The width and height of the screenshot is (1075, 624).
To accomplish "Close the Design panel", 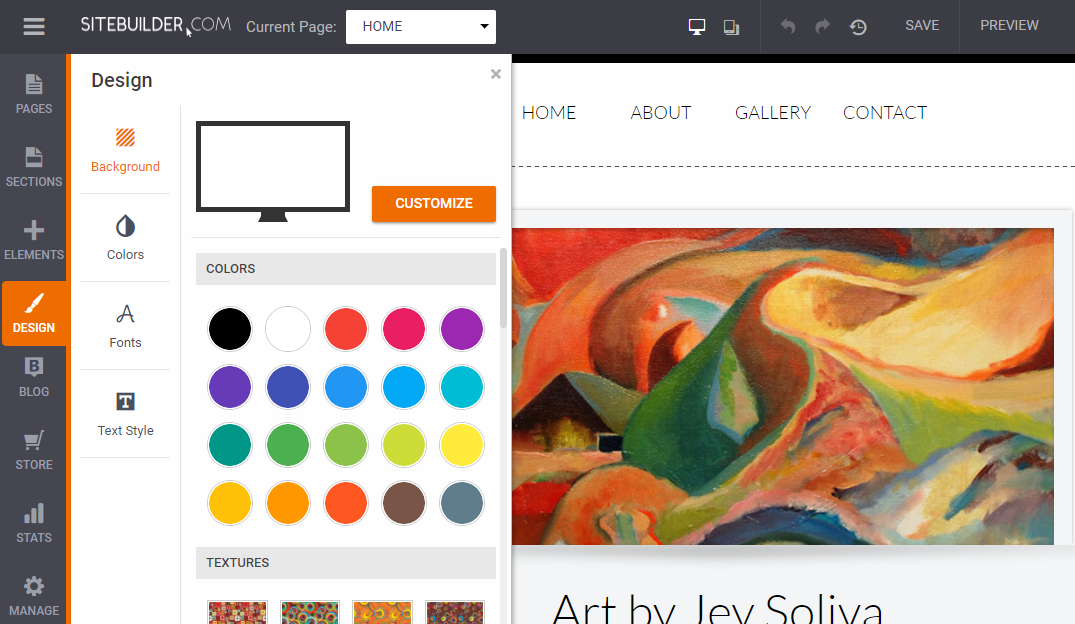I will (495, 74).
